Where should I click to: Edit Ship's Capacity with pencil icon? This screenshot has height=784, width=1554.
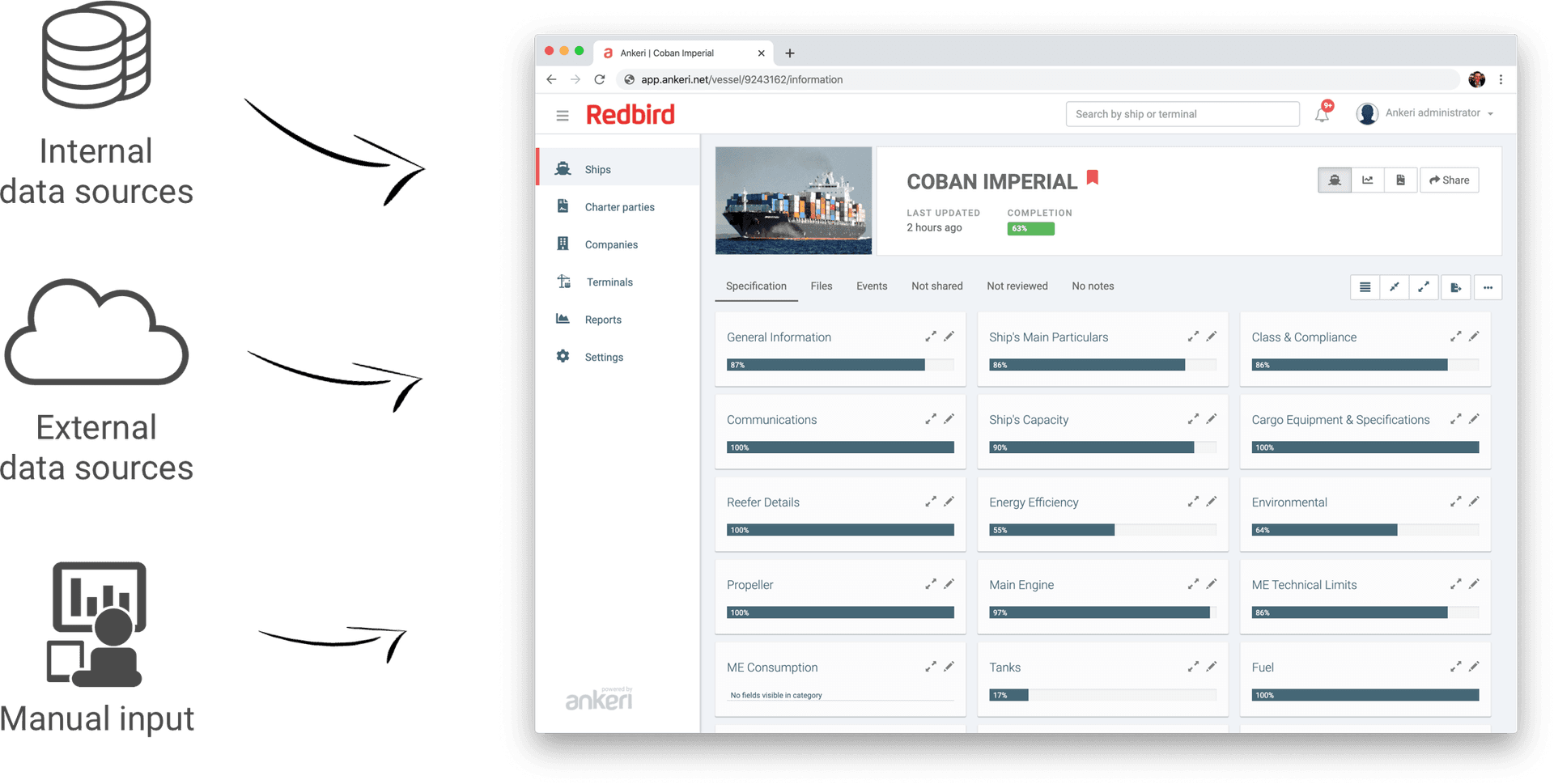pos(1212,419)
